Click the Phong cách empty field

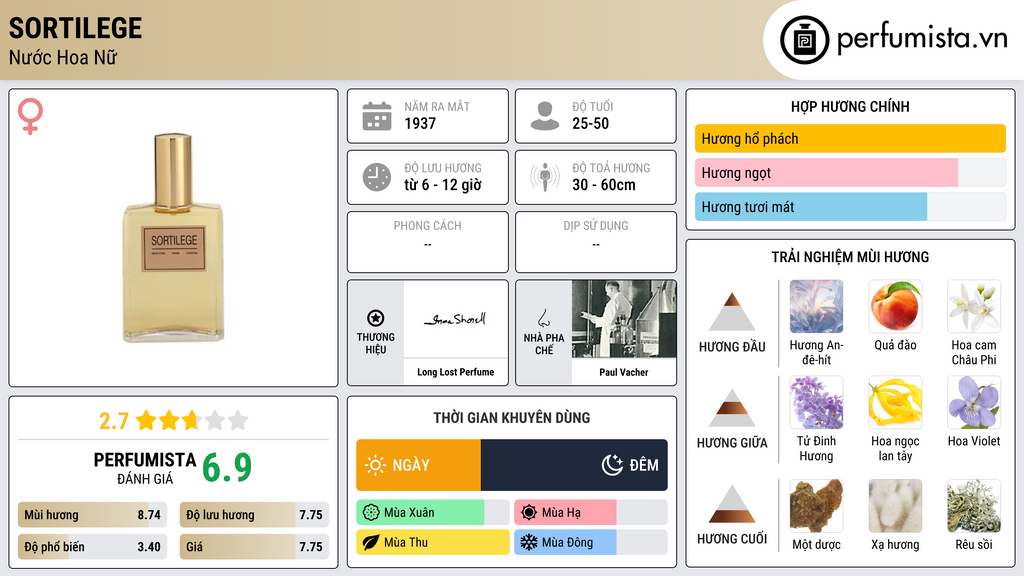point(428,242)
